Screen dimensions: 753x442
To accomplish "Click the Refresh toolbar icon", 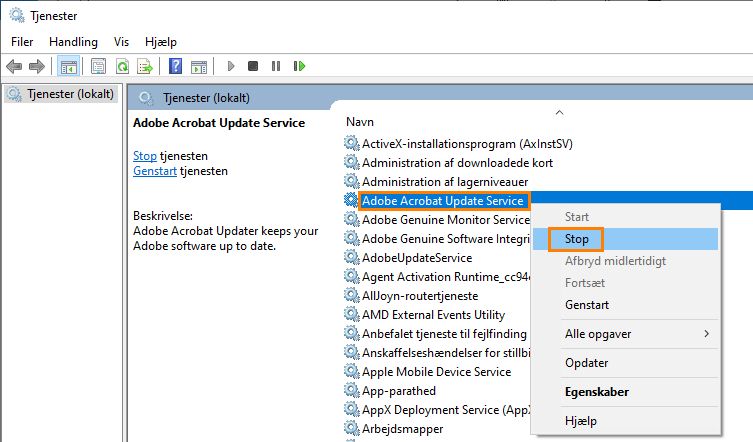I will click(122, 66).
